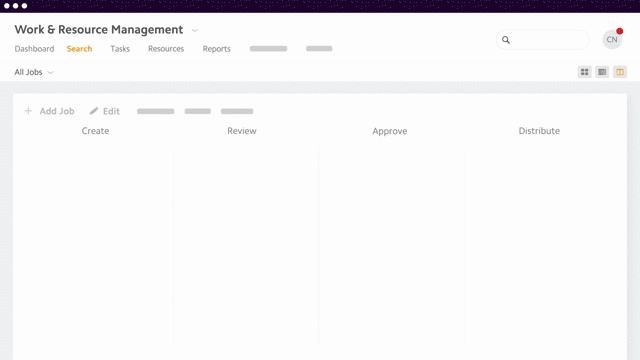The width and height of the screenshot is (640, 360).
Task: Expand the Work & Resource Management chevron
Action: [195, 30]
